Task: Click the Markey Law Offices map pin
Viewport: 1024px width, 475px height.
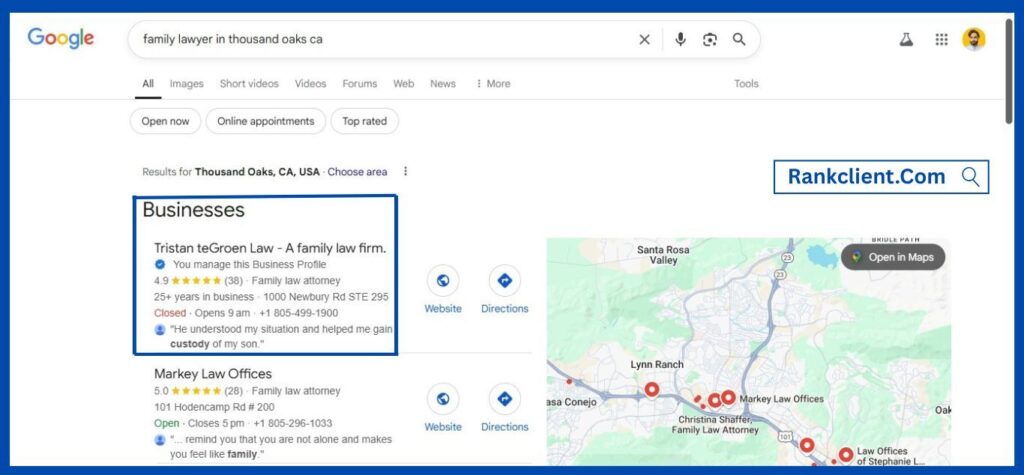Action: [x=728, y=397]
